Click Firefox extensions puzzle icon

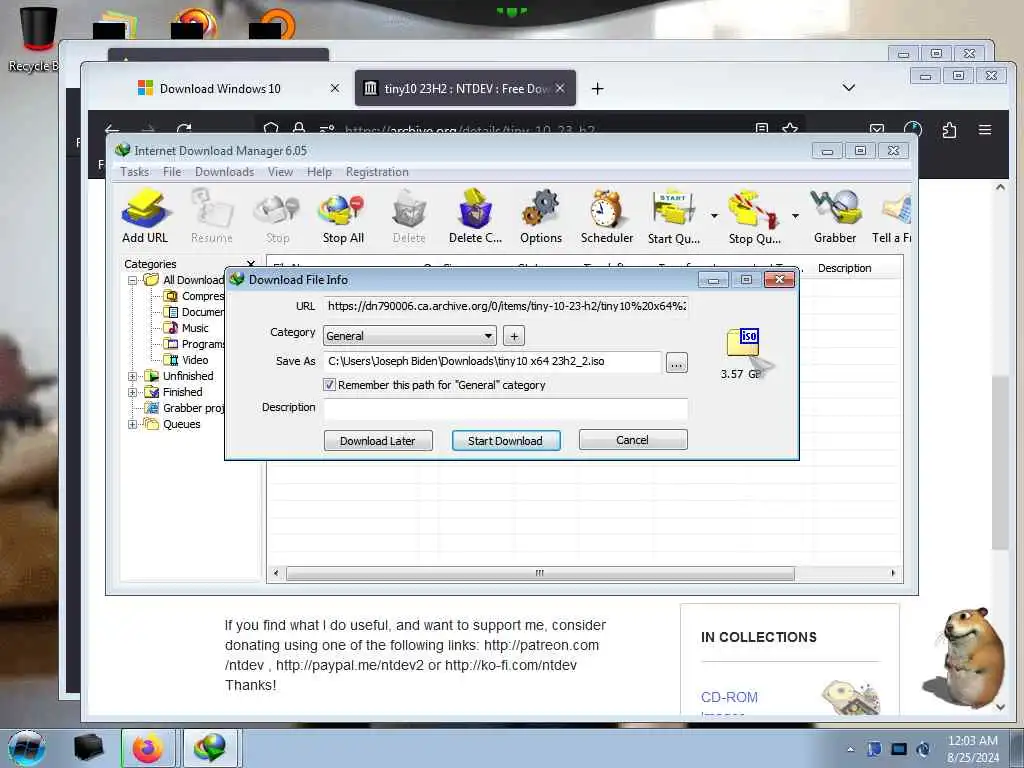point(950,130)
